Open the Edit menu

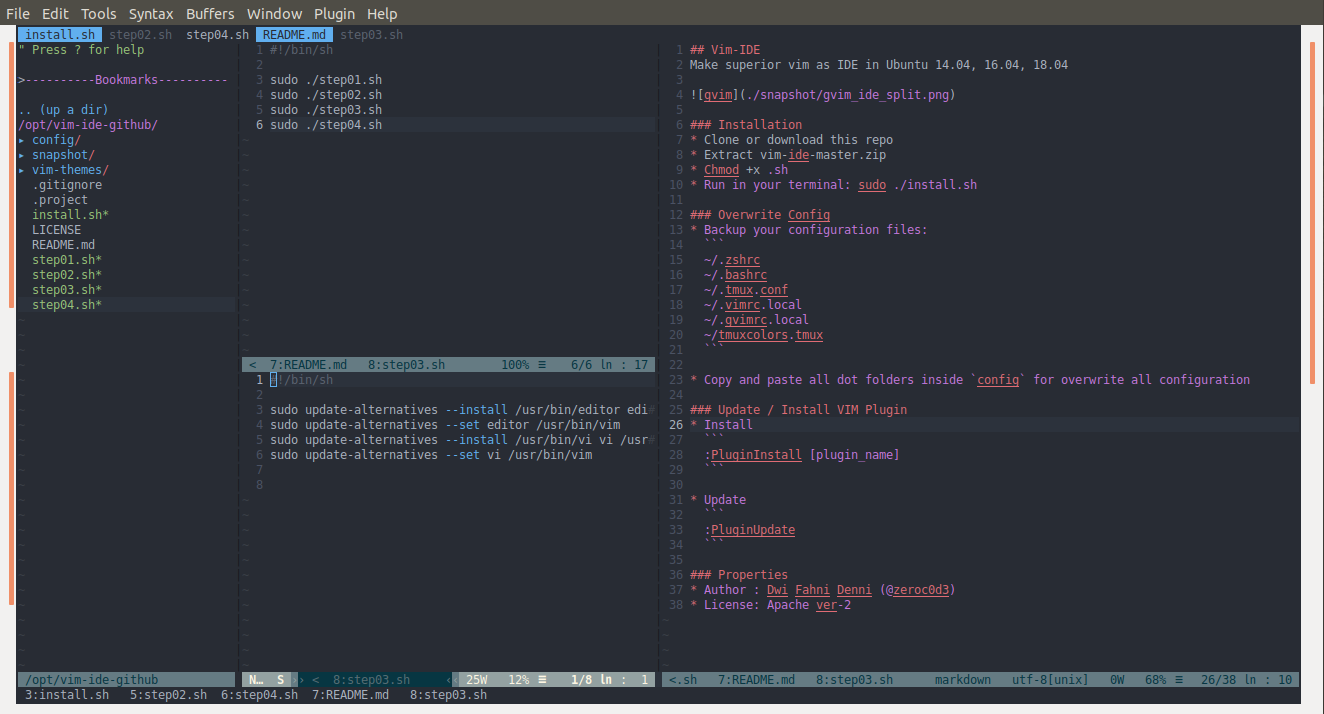click(55, 14)
